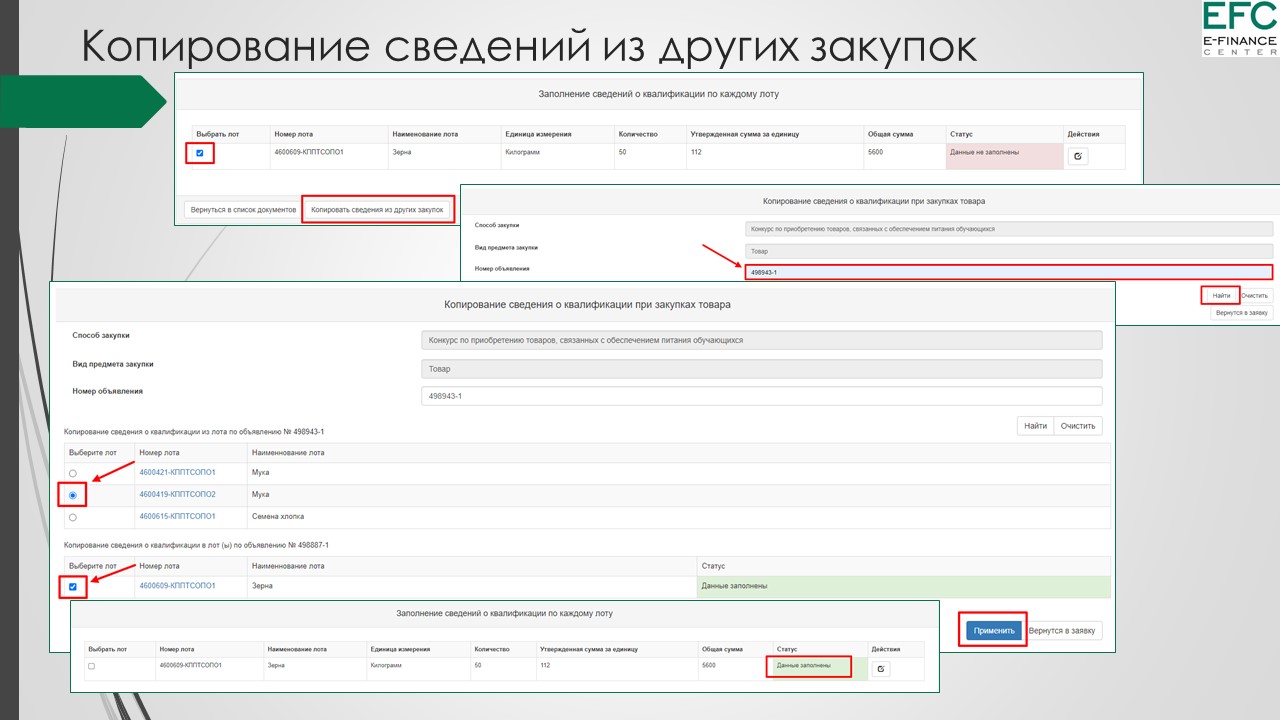Image resolution: width=1280 pixels, height=720 pixels.
Task: Open the lot link 4600421-КППТСОПО1
Action: 177,472
